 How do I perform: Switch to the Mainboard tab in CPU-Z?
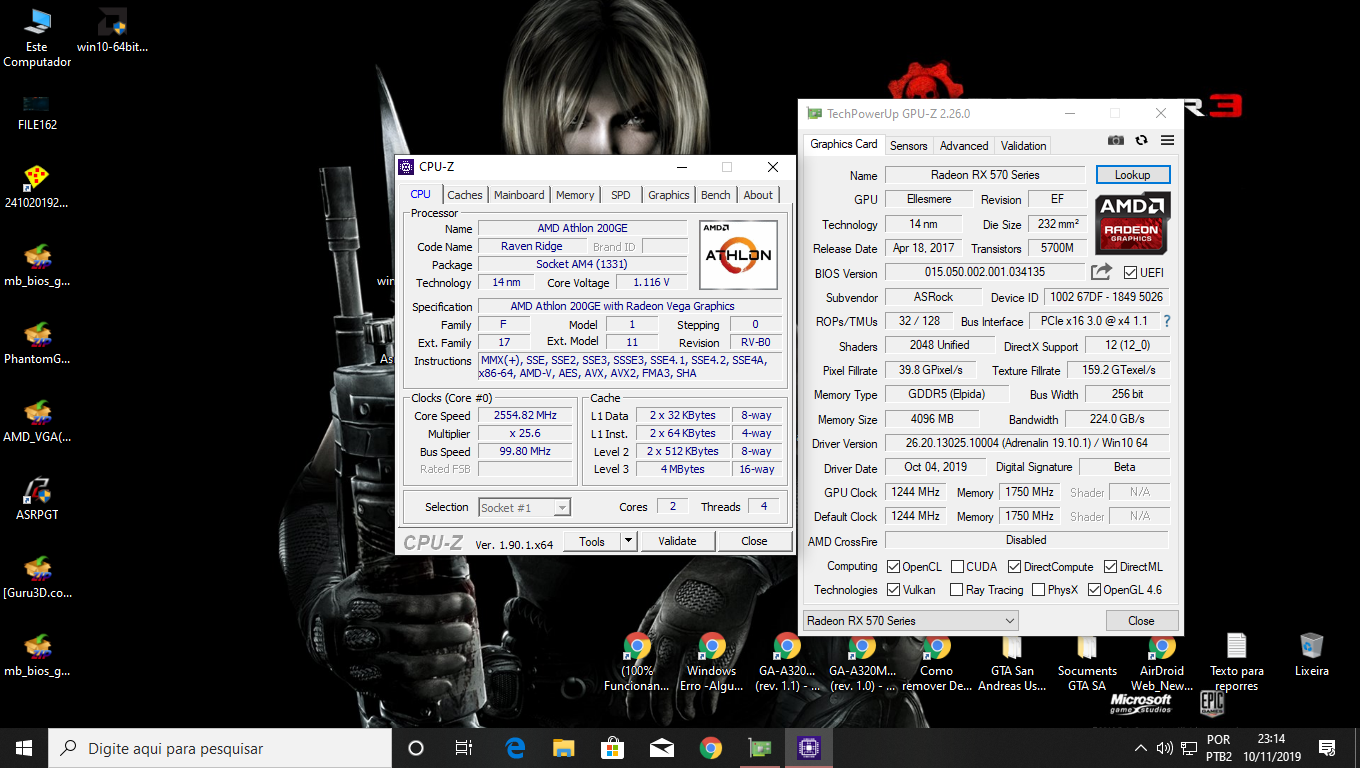click(x=519, y=195)
